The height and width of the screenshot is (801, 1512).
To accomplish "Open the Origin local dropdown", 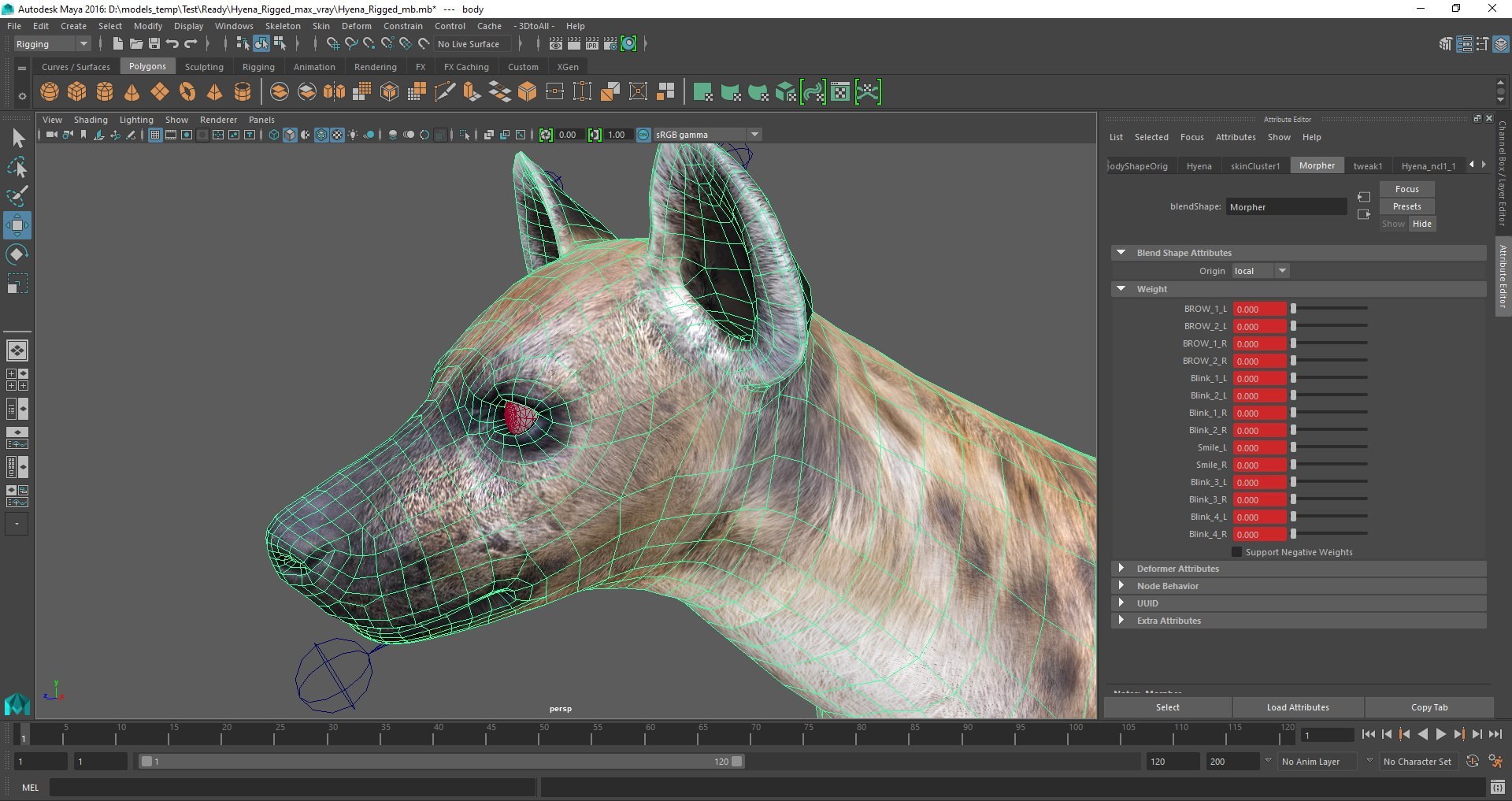I will click(x=1261, y=271).
